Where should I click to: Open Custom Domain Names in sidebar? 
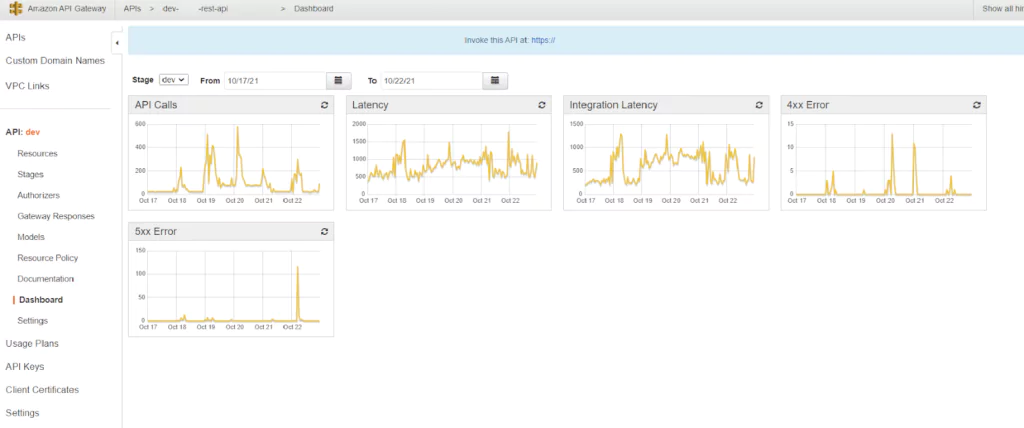[55, 61]
